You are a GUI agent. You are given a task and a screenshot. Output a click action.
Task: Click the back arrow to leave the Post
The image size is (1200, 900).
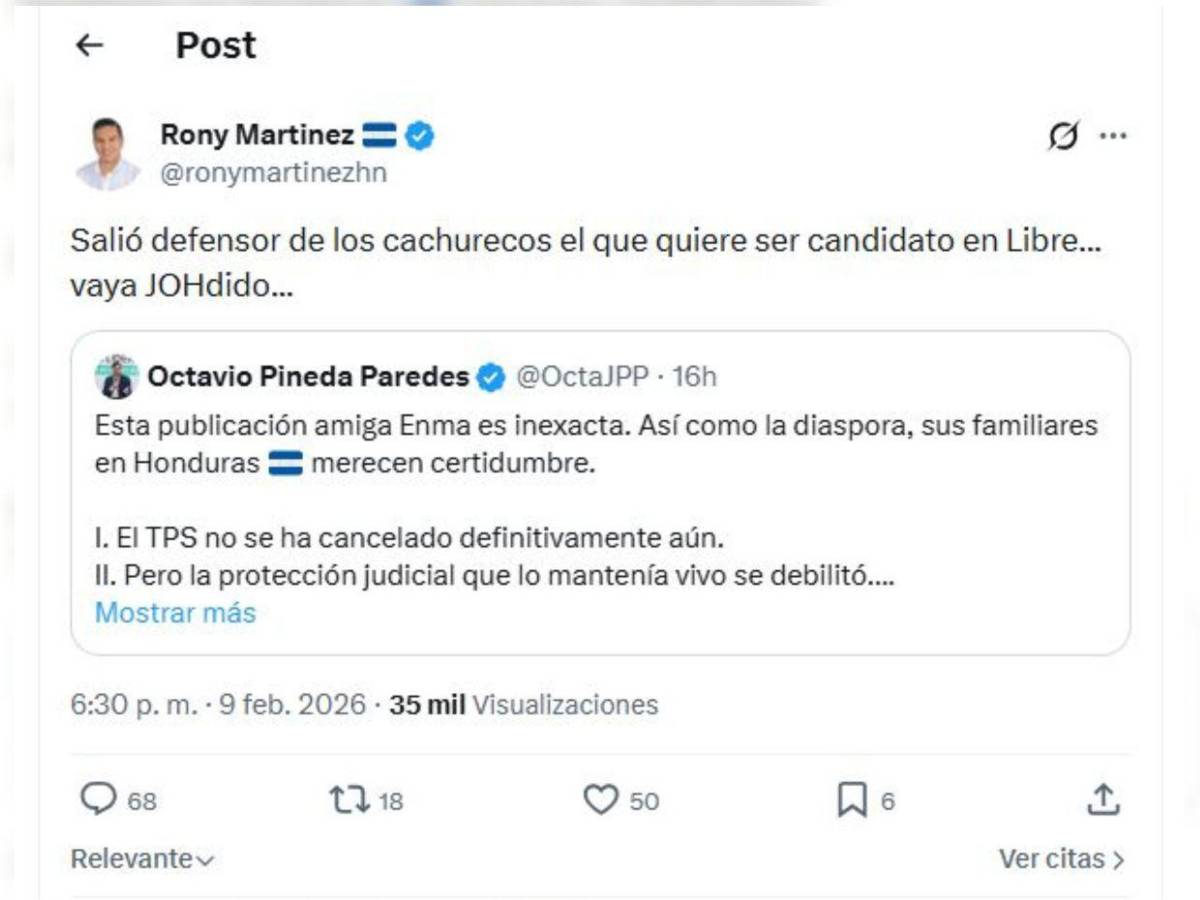(90, 44)
